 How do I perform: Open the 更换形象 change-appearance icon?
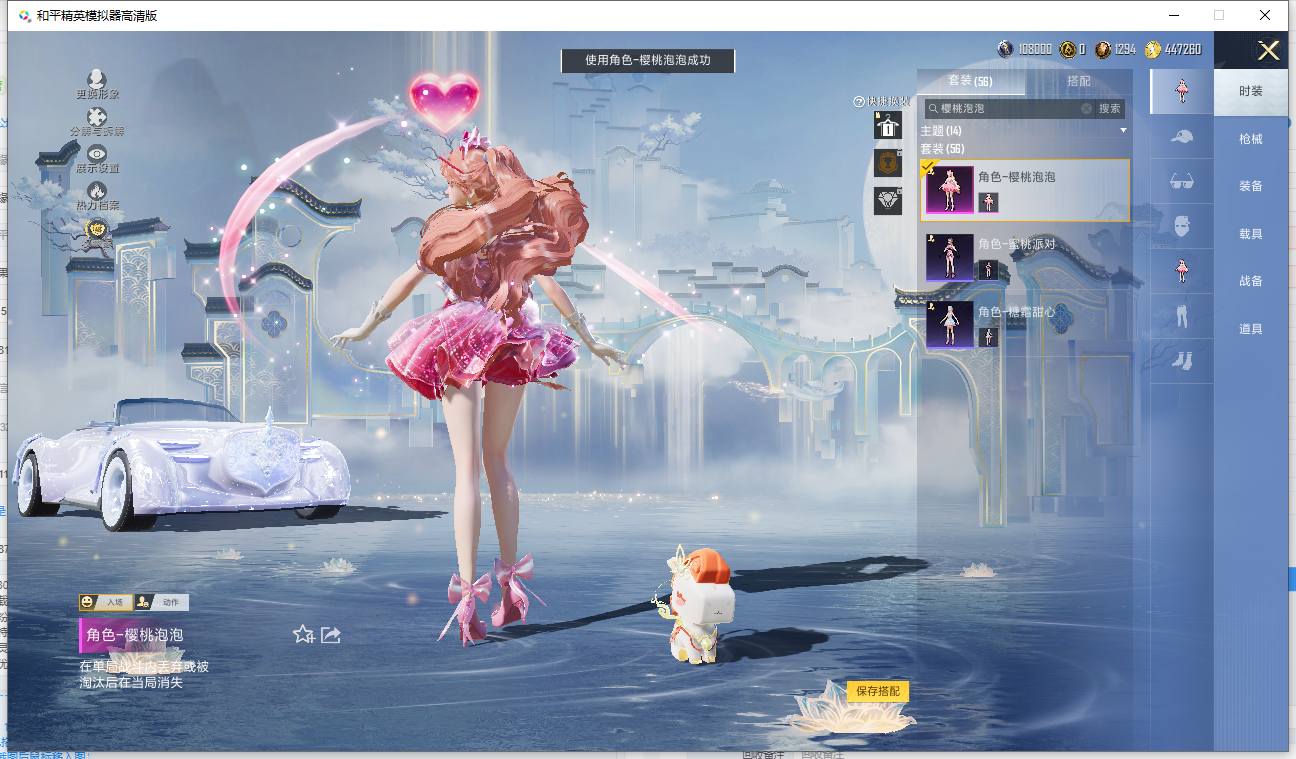(97, 79)
